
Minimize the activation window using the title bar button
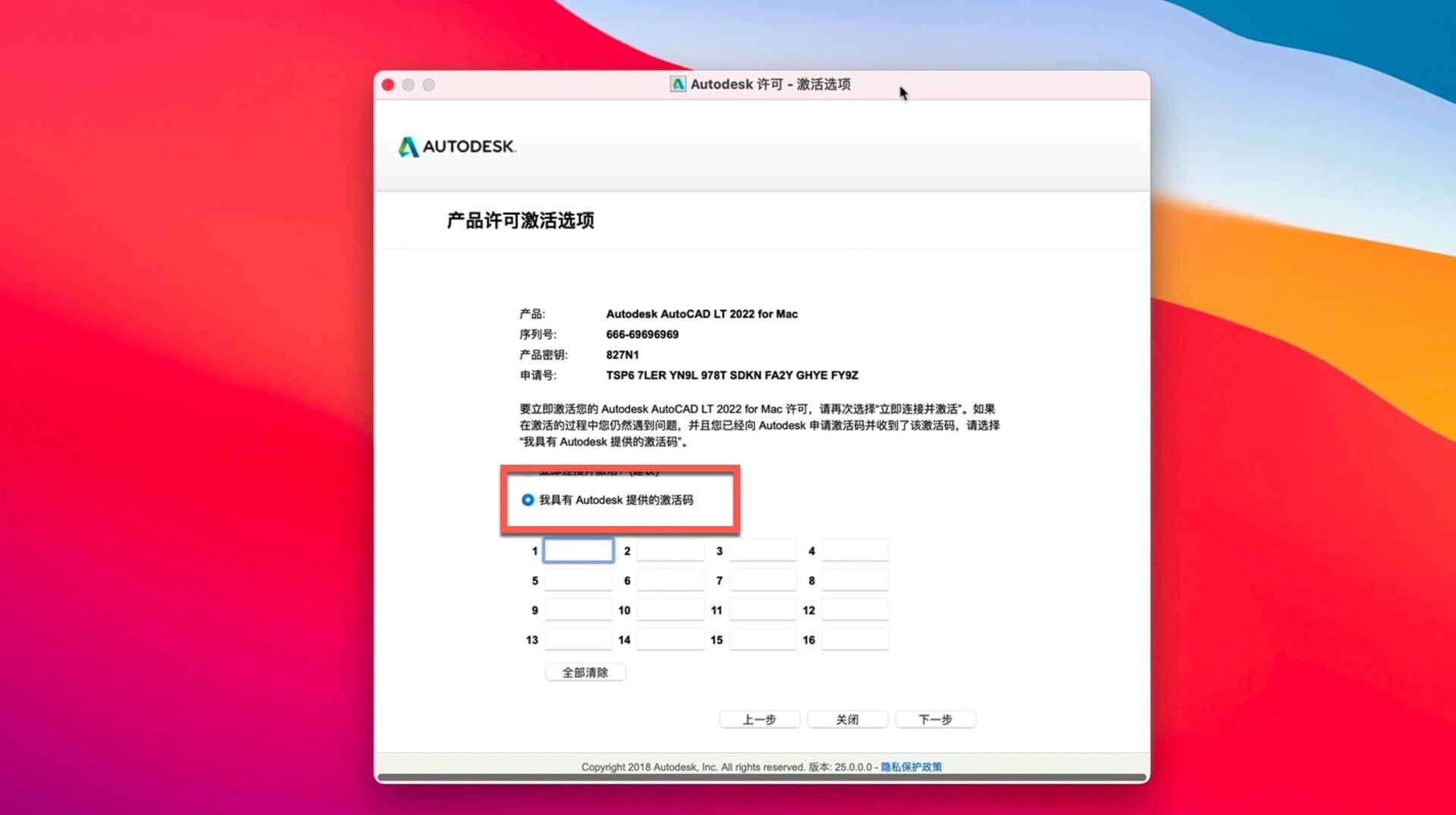(409, 85)
